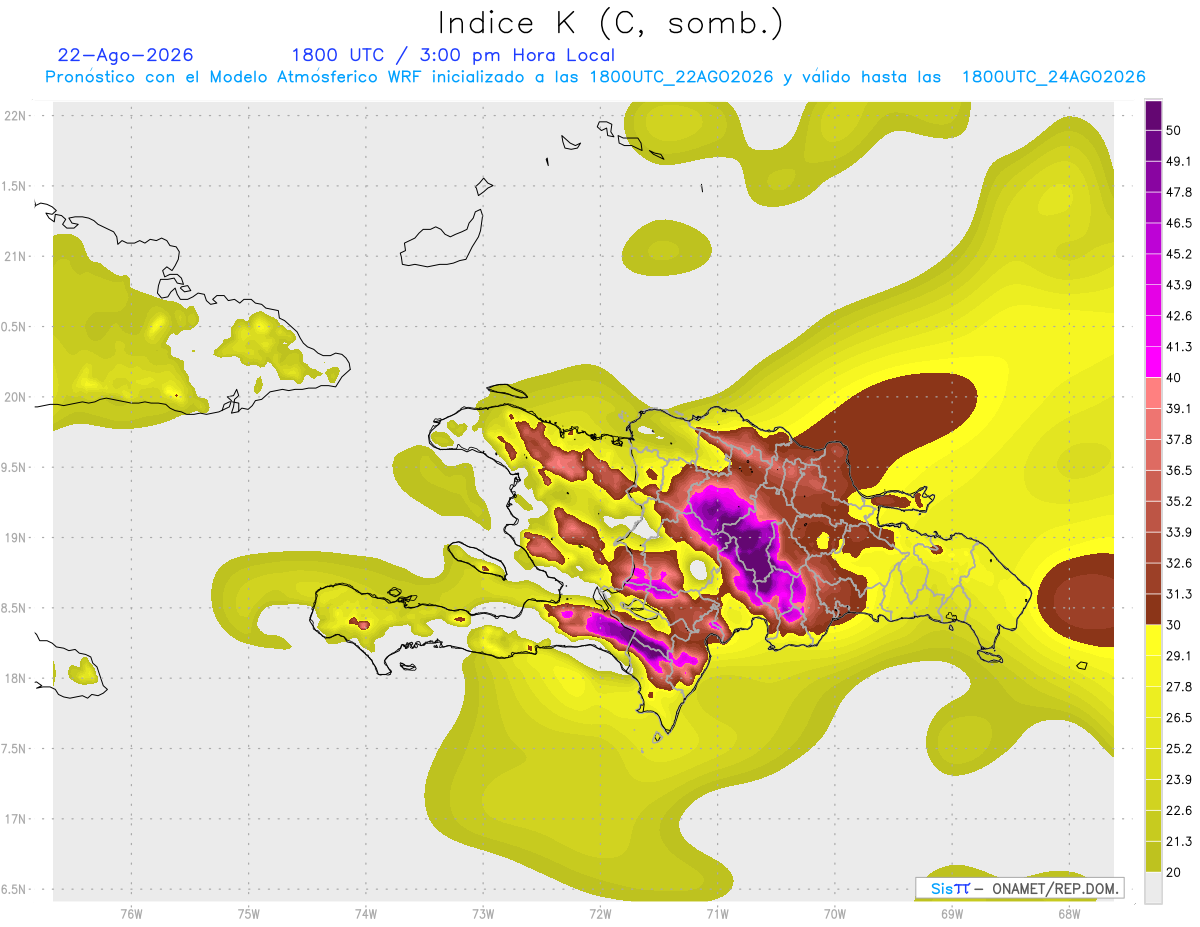Click the 'SisTT - ONAMET/REP.DOM.' credit box

click(x=1019, y=888)
